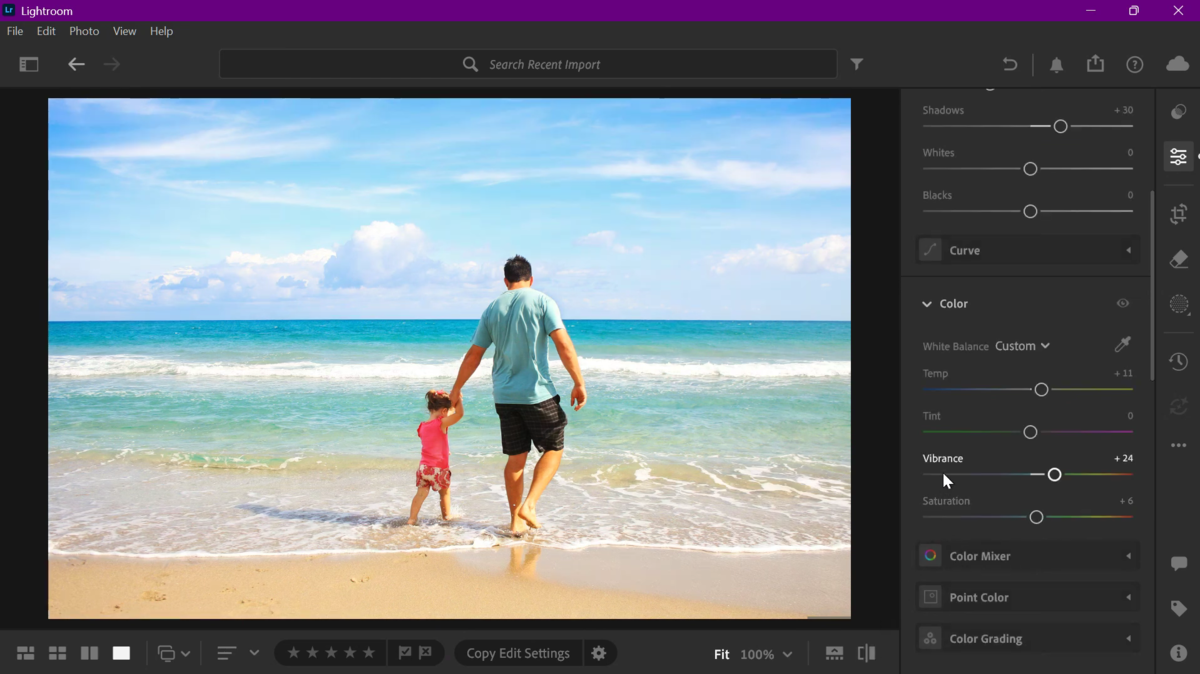
Task: Open the Versions history icon
Action: pos(1179,361)
